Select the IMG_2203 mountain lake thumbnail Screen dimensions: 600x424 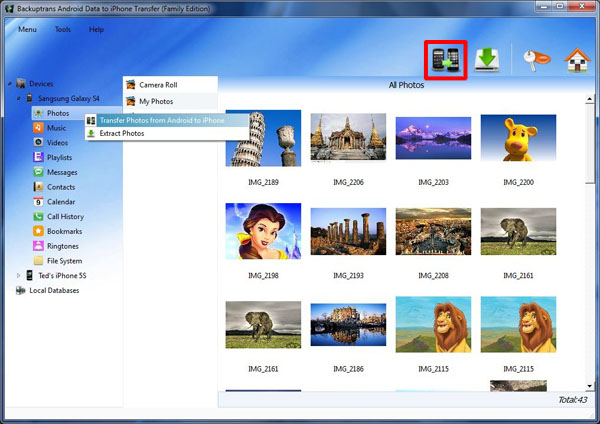[433, 138]
